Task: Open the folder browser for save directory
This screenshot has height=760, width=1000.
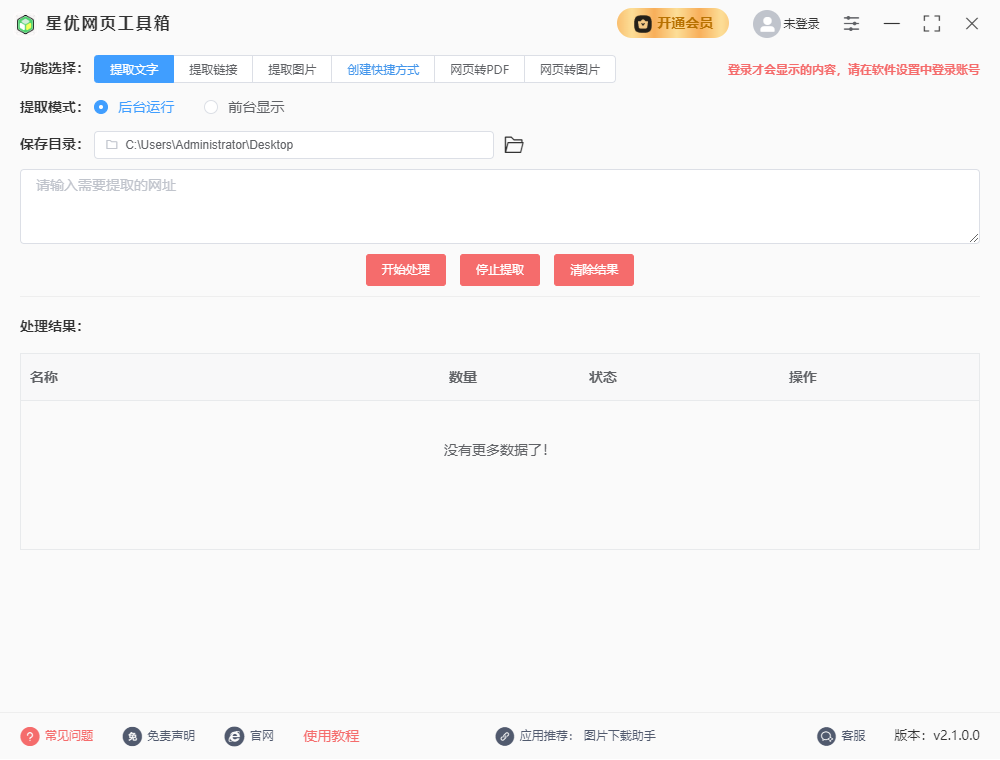Action: 513,144
